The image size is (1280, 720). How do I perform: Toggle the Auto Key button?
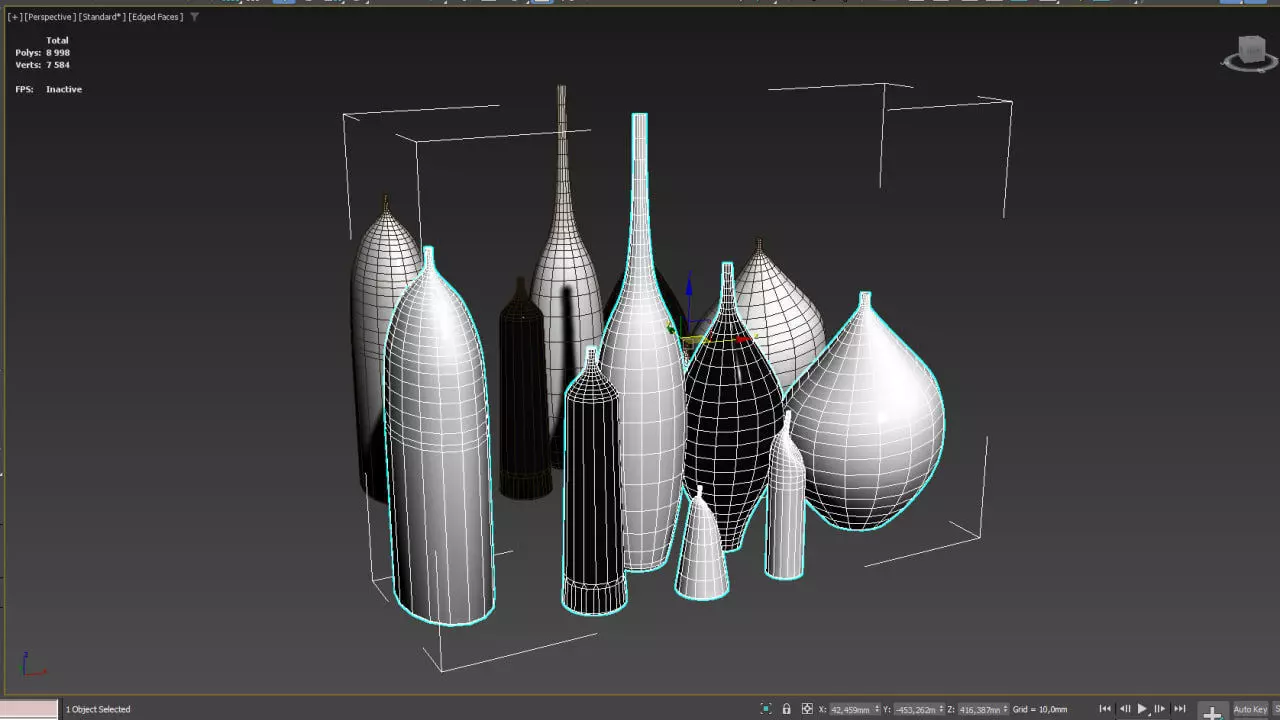(x=1250, y=710)
